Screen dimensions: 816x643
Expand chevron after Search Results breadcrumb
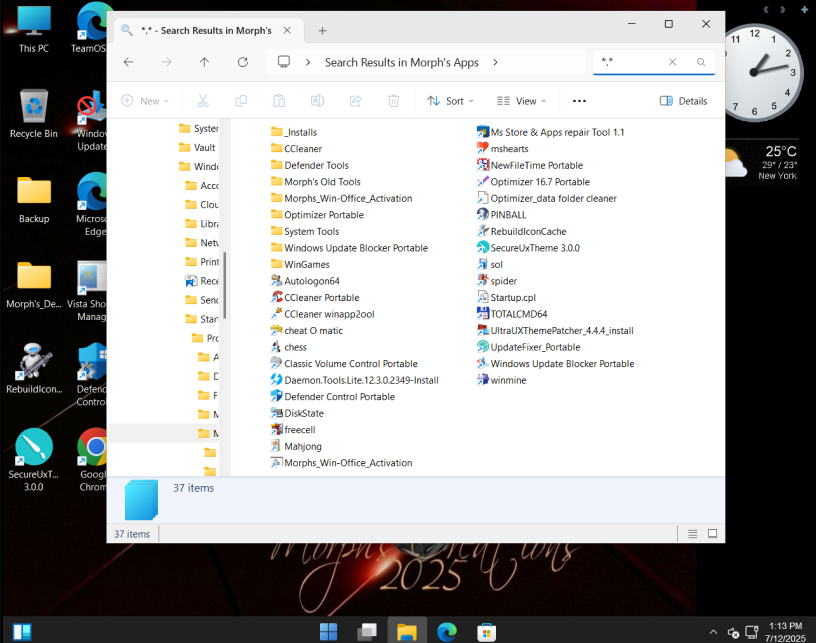coord(495,62)
